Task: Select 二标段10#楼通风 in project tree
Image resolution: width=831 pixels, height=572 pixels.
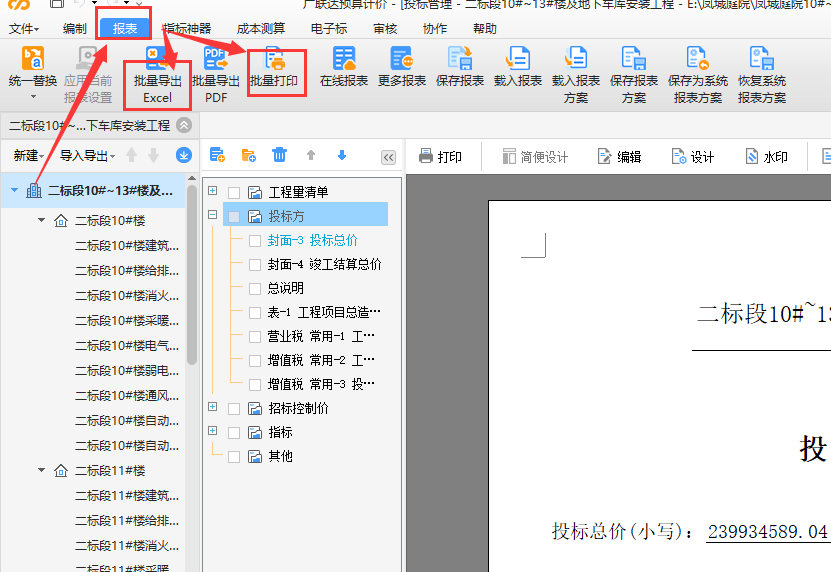Action: tap(127, 395)
